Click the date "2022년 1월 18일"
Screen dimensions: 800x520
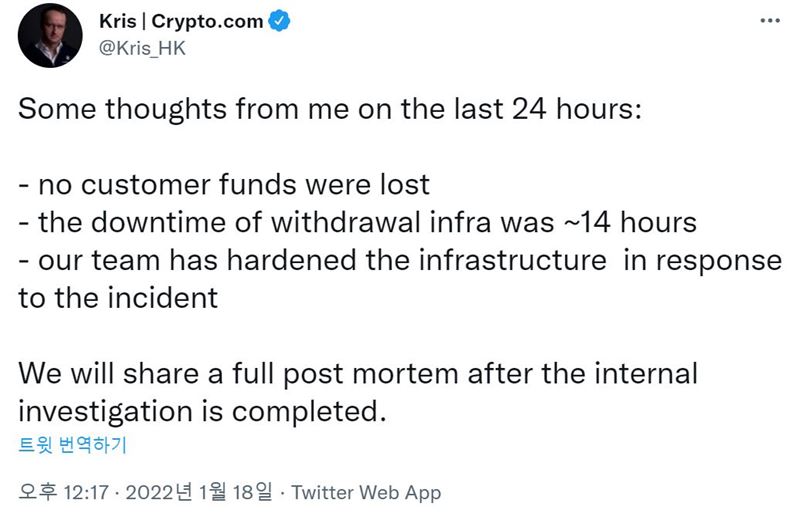pos(199,492)
